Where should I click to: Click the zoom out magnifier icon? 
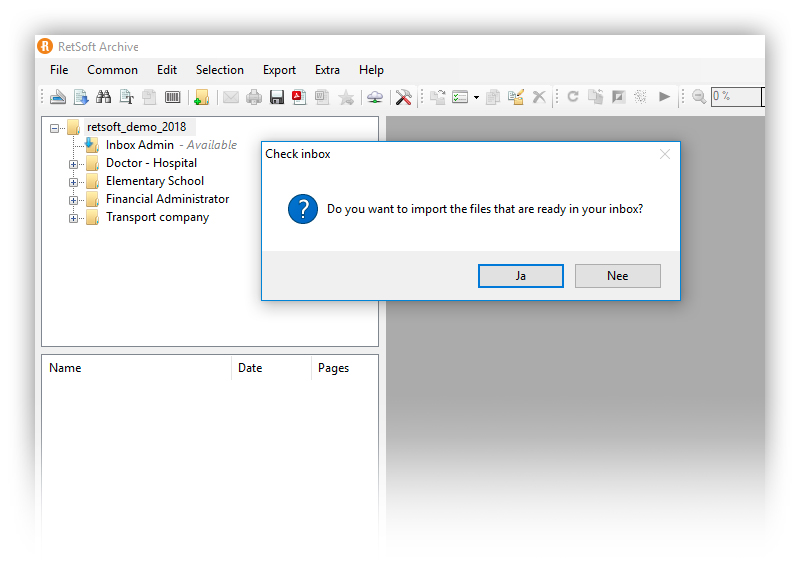pyautogui.click(x=699, y=97)
